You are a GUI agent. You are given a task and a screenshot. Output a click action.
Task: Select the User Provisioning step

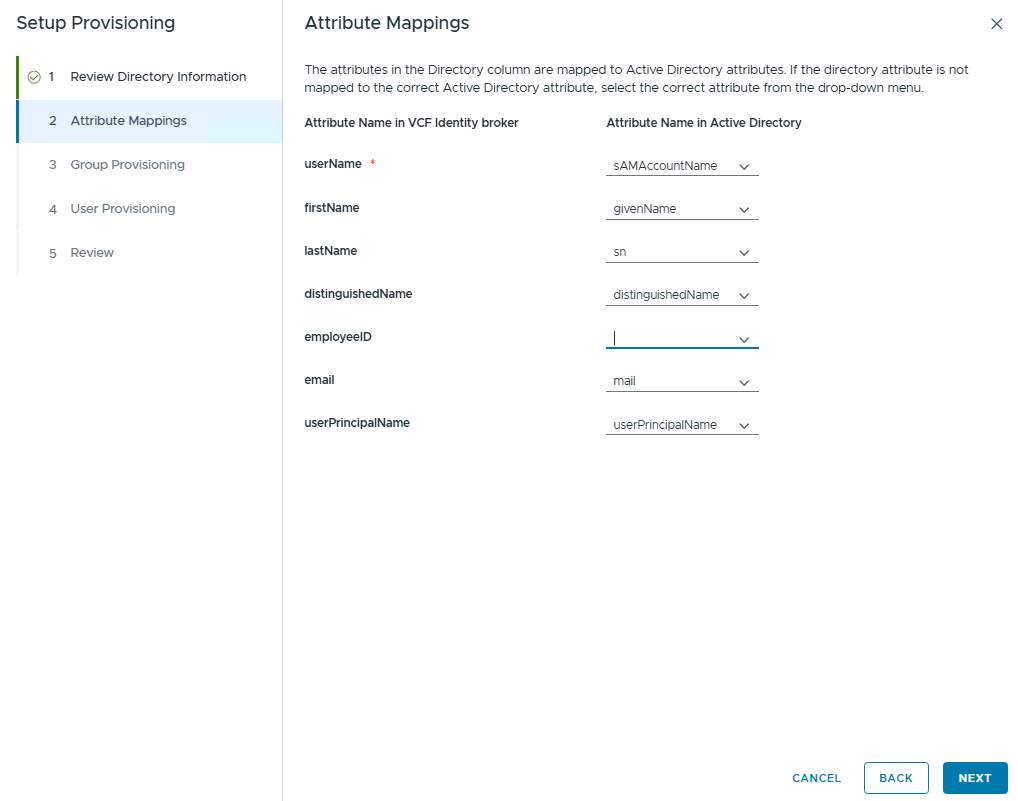click(x=149, y=209)
